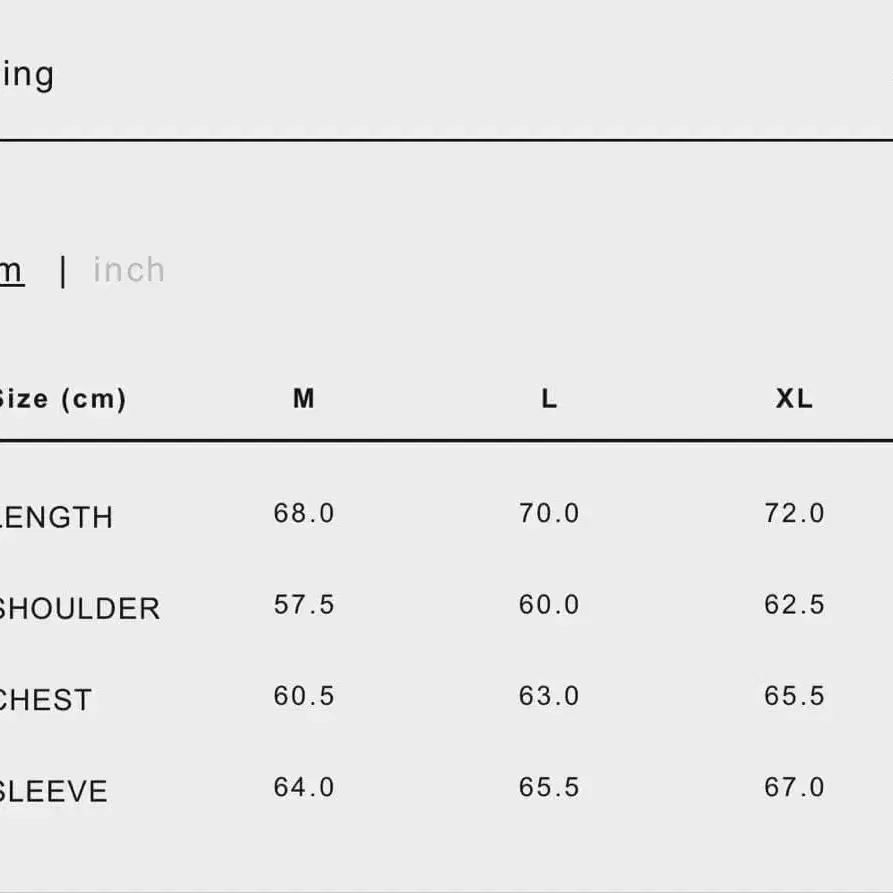Viewport: 893px width, 893px height.
Task: Click the 60.5 chest value for M
Action: [304, 696]
